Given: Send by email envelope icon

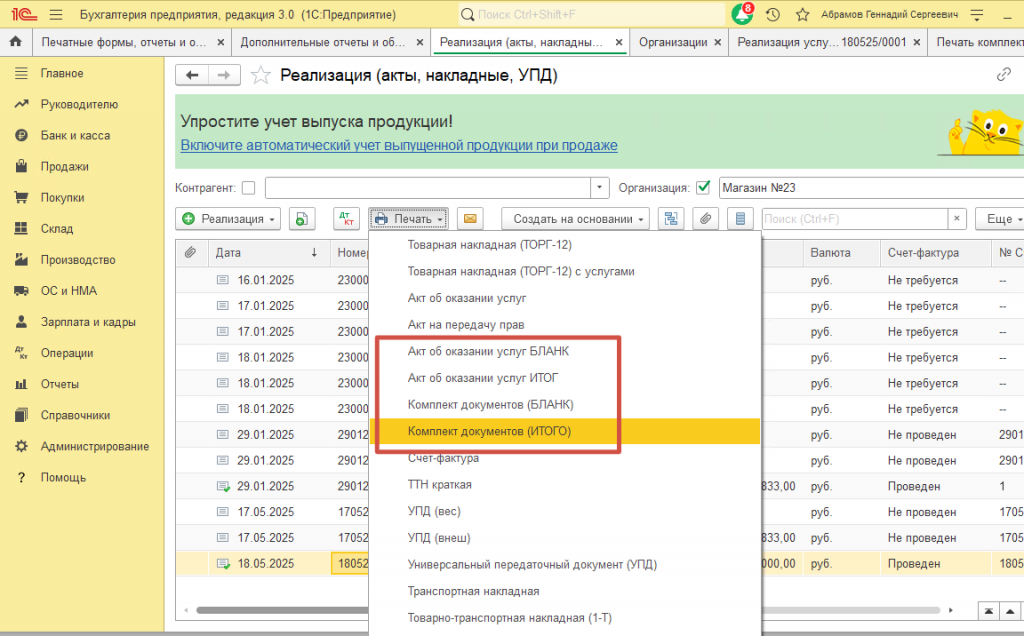Looking at the screenshot, I should pos(470,219).
